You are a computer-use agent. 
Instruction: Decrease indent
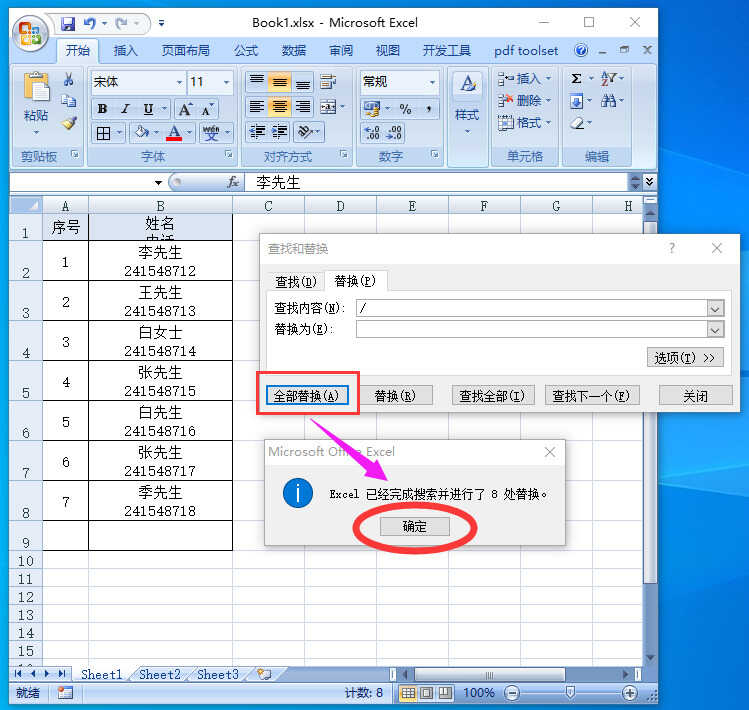[x=257, y=131]
